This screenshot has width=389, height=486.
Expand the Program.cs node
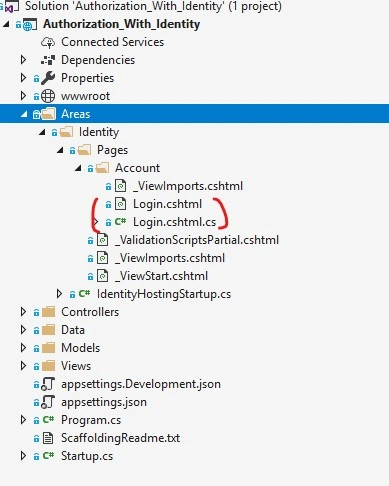(23, 420)
